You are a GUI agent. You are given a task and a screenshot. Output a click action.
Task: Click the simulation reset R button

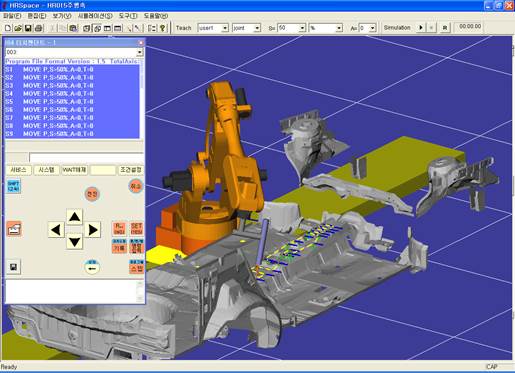[x=444, y=28]
